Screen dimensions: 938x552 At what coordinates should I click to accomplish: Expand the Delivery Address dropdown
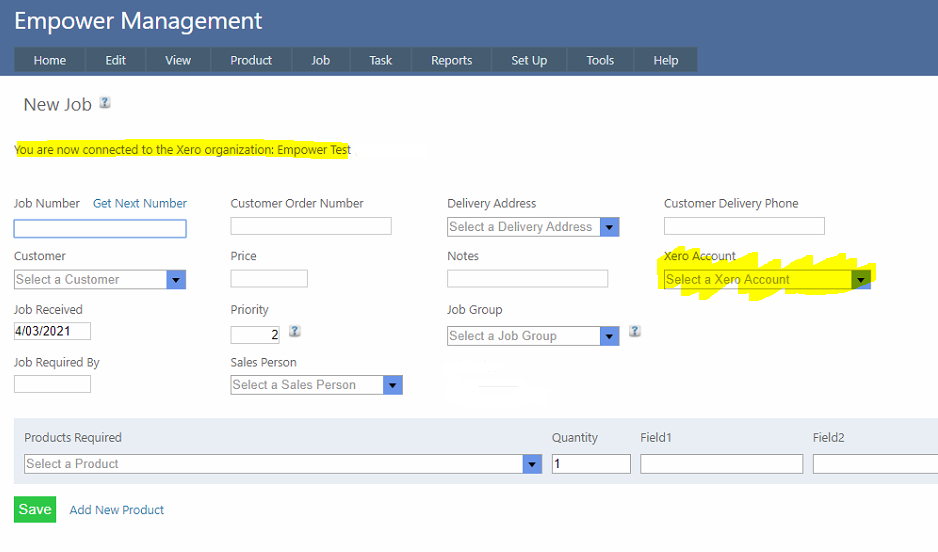533,227
